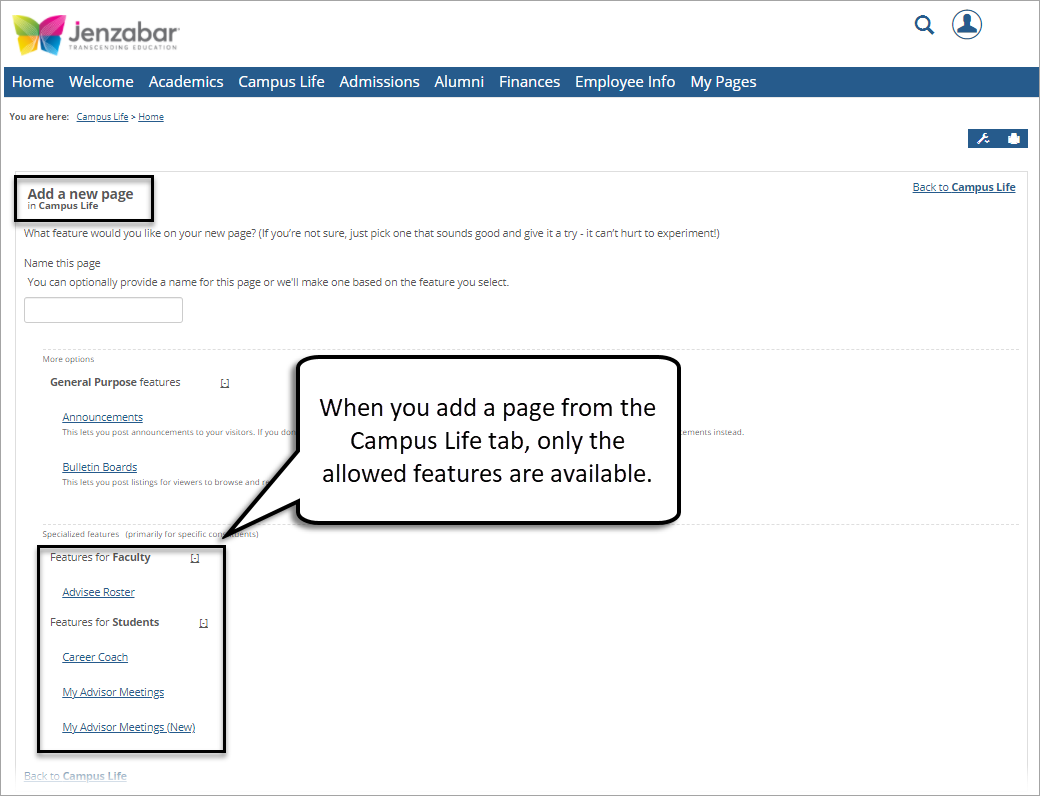This screenshot has height=796, width=1040.
Task: Focus the Name this page text box
Action: pyautogui.click(x=103, y=310)
